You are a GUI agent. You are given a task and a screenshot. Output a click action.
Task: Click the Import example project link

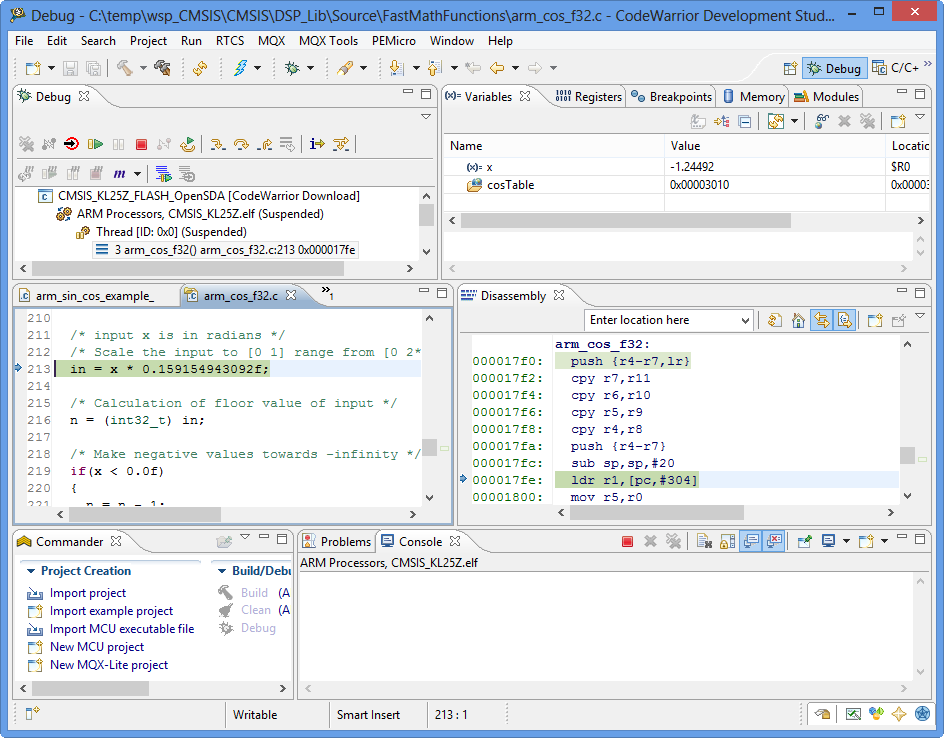point(111,611)
